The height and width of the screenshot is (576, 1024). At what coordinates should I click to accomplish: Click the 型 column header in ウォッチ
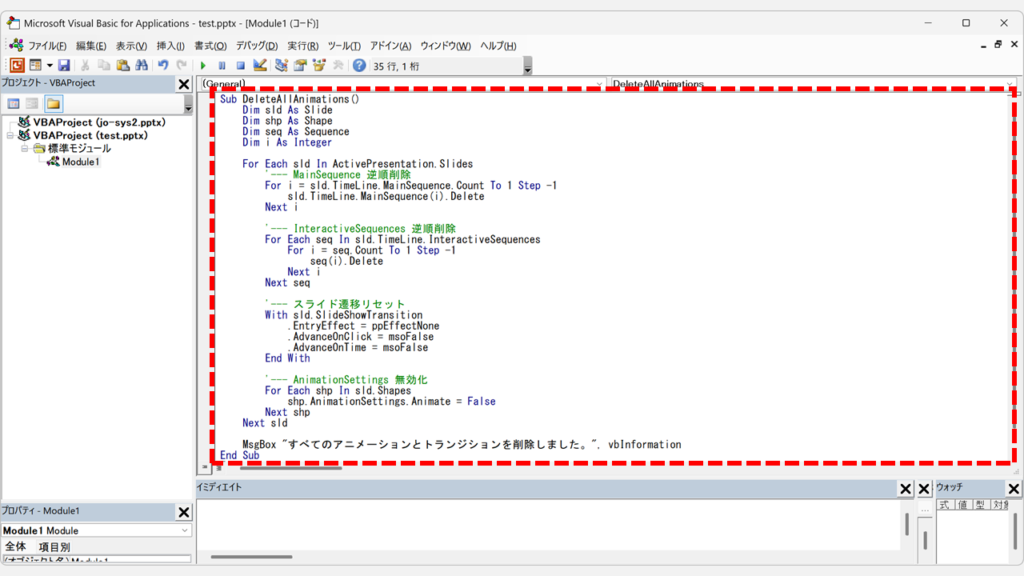981,505
